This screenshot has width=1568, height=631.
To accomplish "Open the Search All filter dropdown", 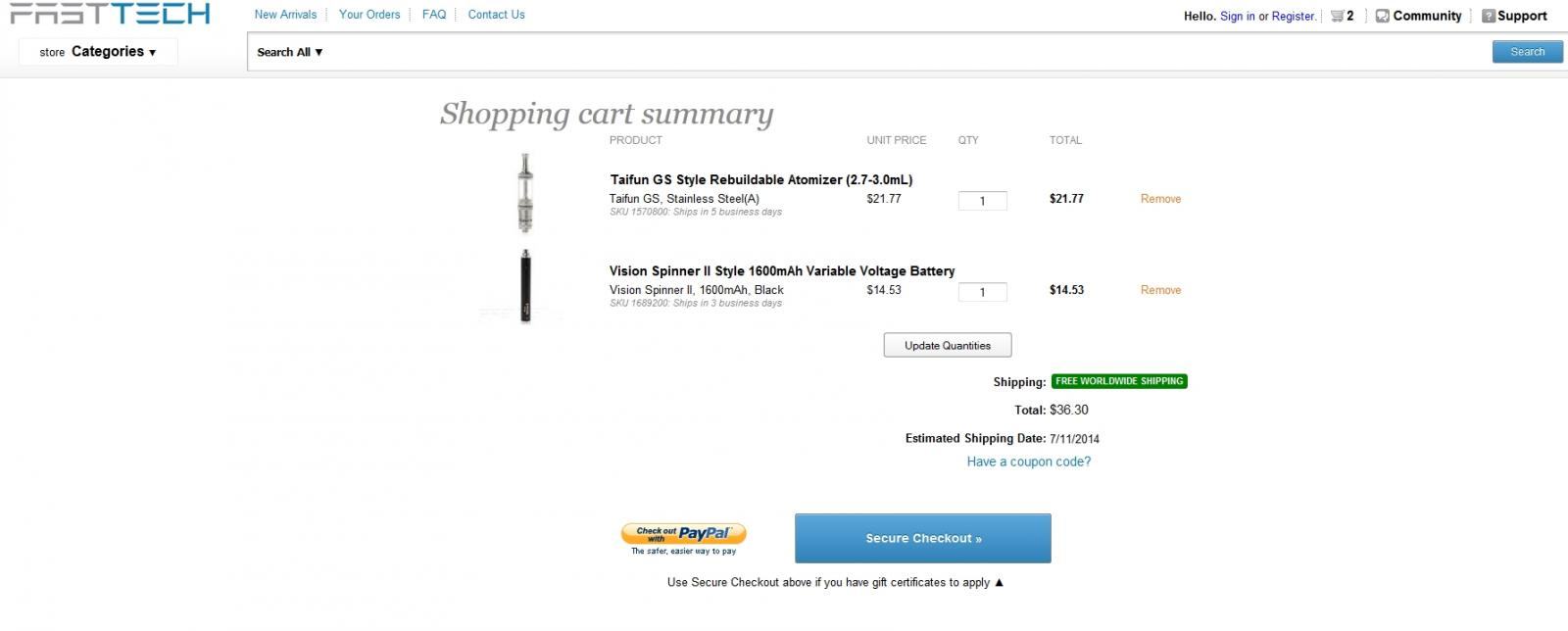I will (x=290, y=52).
